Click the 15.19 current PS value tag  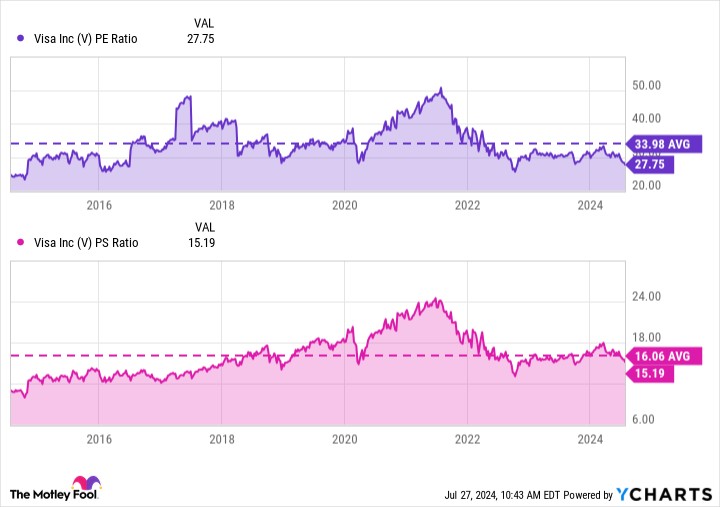(x=651, y=373)
